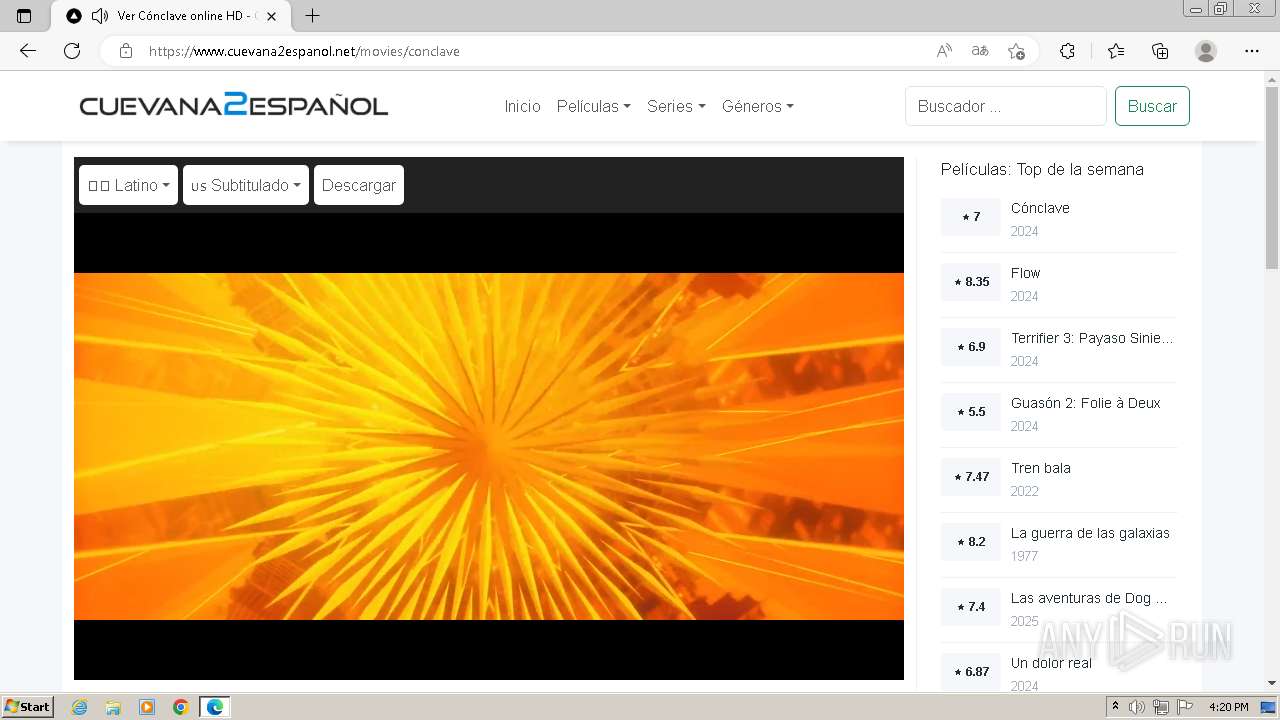Click the Buscar button
Viewport: 1280px width, 720px height.
[x=1152, y=106]
